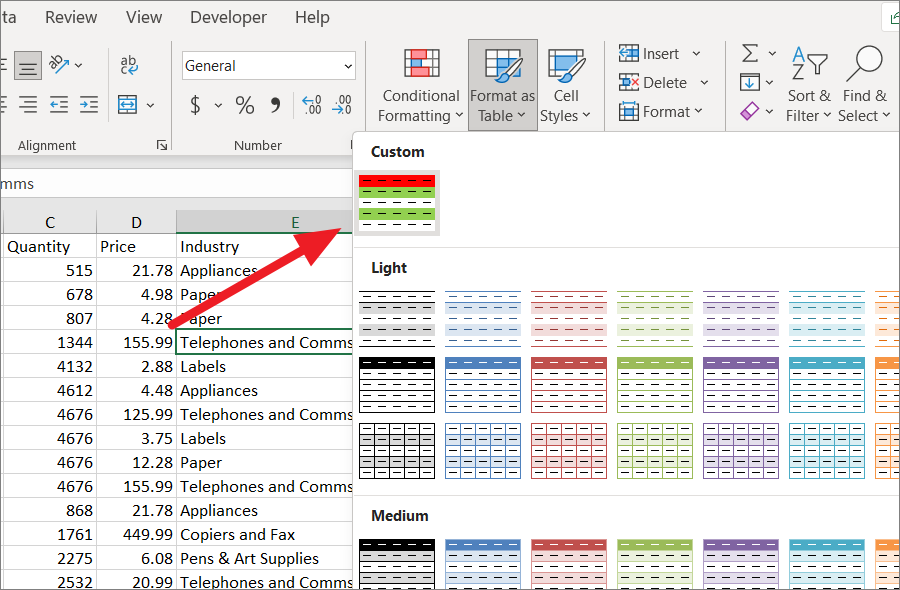Click the Fill down icon
The image size is (900, 590).
(750, 82)
